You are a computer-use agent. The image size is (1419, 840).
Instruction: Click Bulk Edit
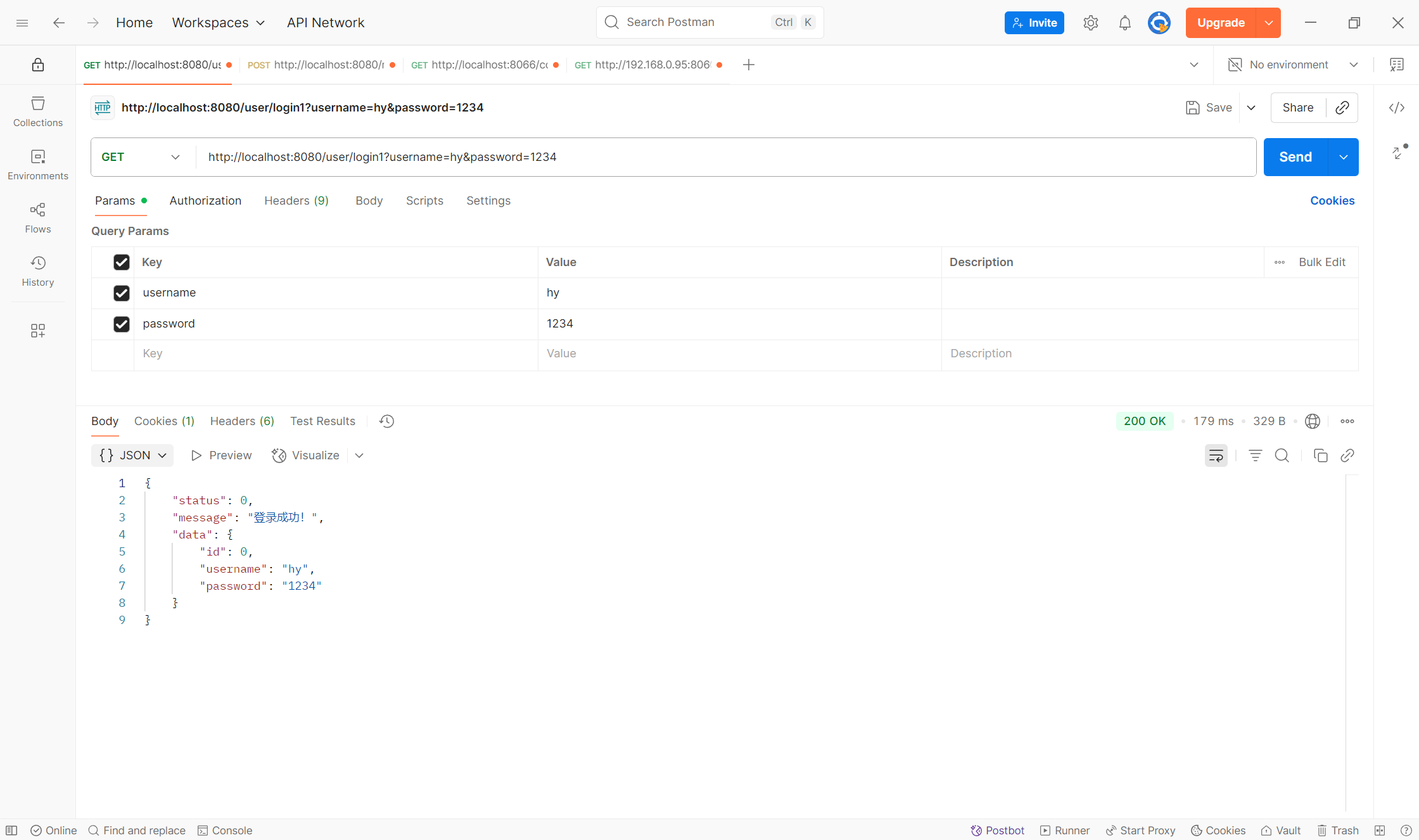click(1322, 262)
